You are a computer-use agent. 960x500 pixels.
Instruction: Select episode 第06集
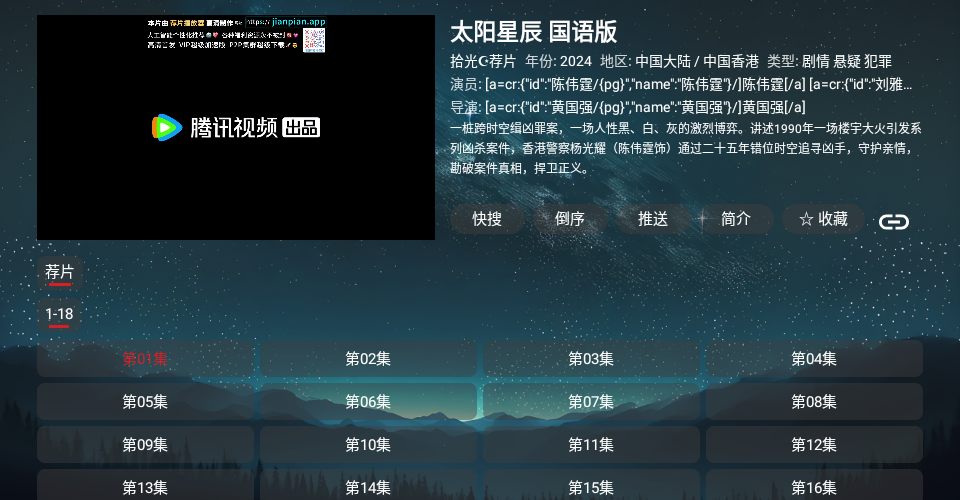pyautogui.click(x=368, y=402)
